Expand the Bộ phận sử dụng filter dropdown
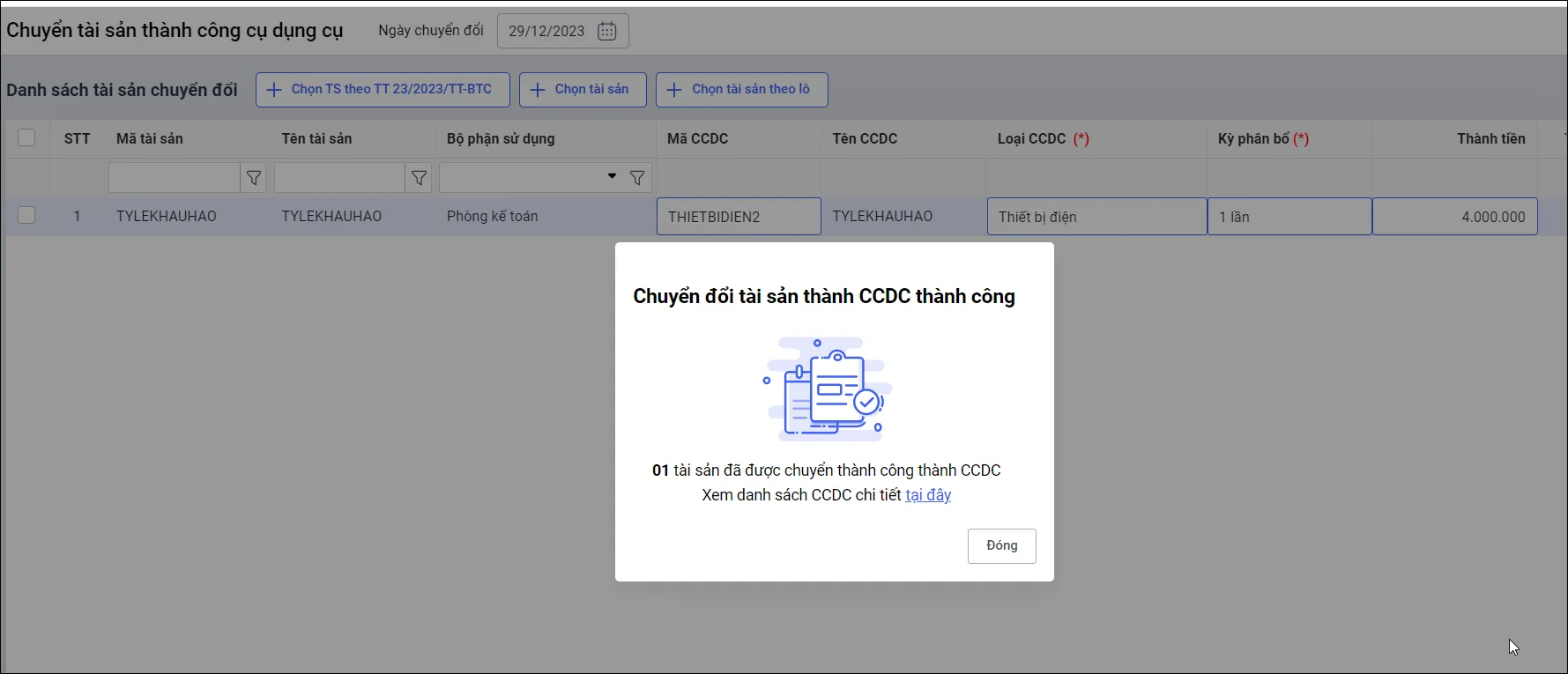 (x=612, y=177)
